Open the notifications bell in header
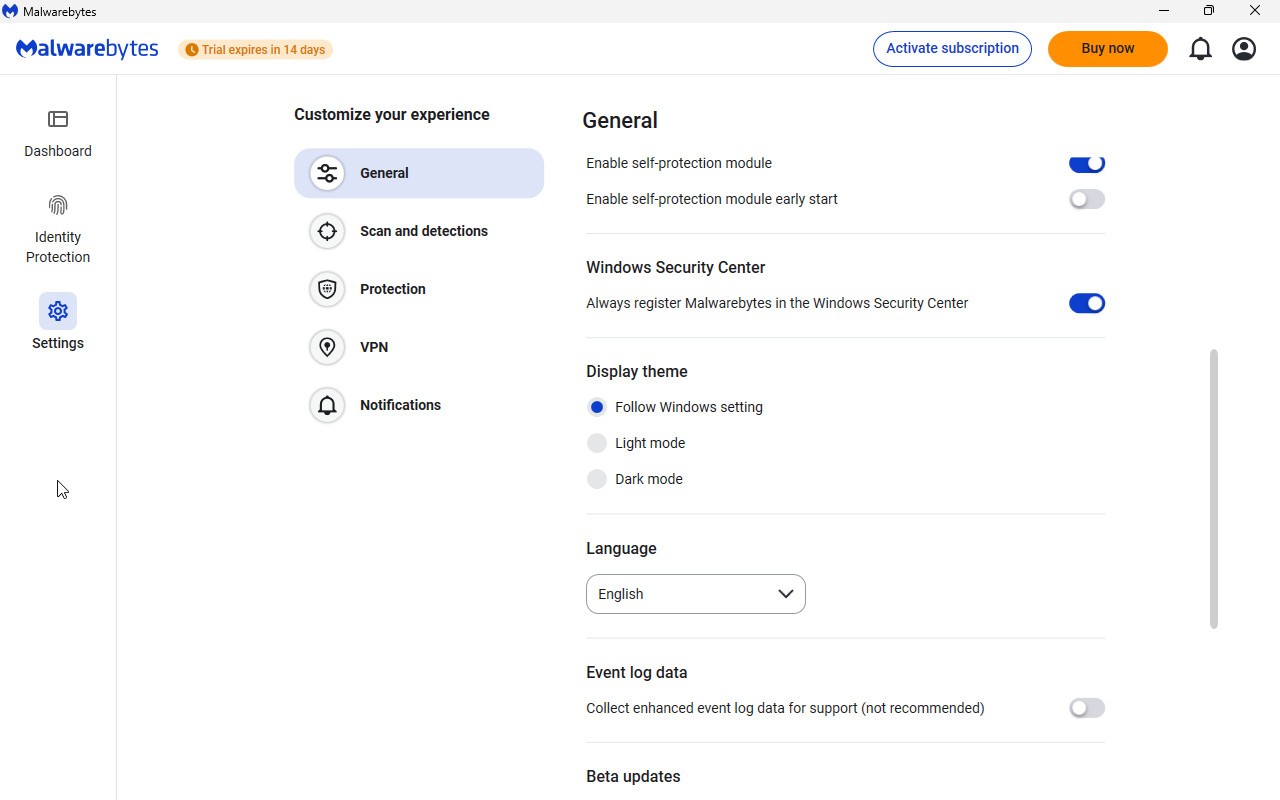The height and width of the screenshot is (800, 1280). [1200, 49]
